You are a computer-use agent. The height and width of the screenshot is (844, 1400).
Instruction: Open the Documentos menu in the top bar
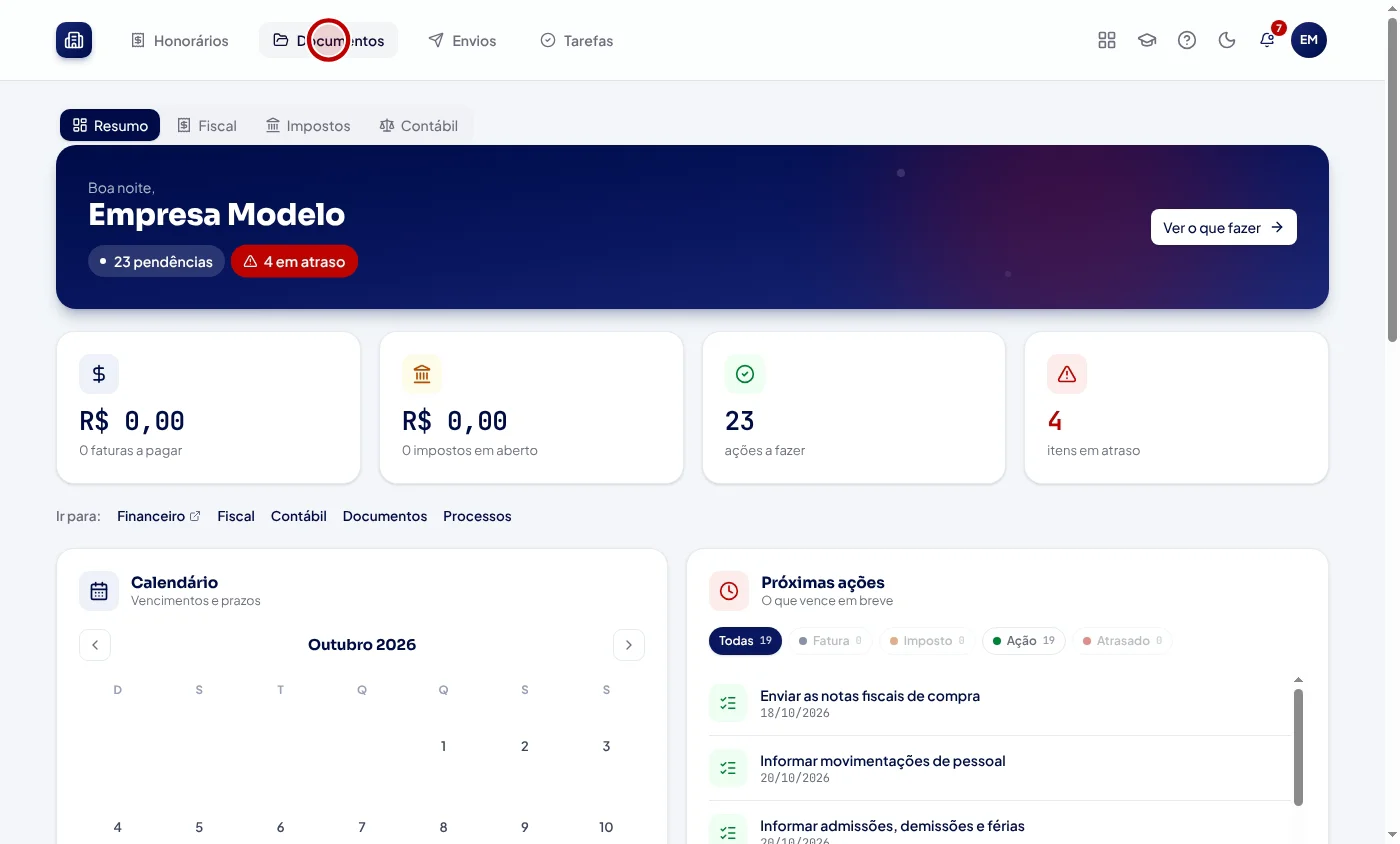pyautogui.click(x=329, y=41)
